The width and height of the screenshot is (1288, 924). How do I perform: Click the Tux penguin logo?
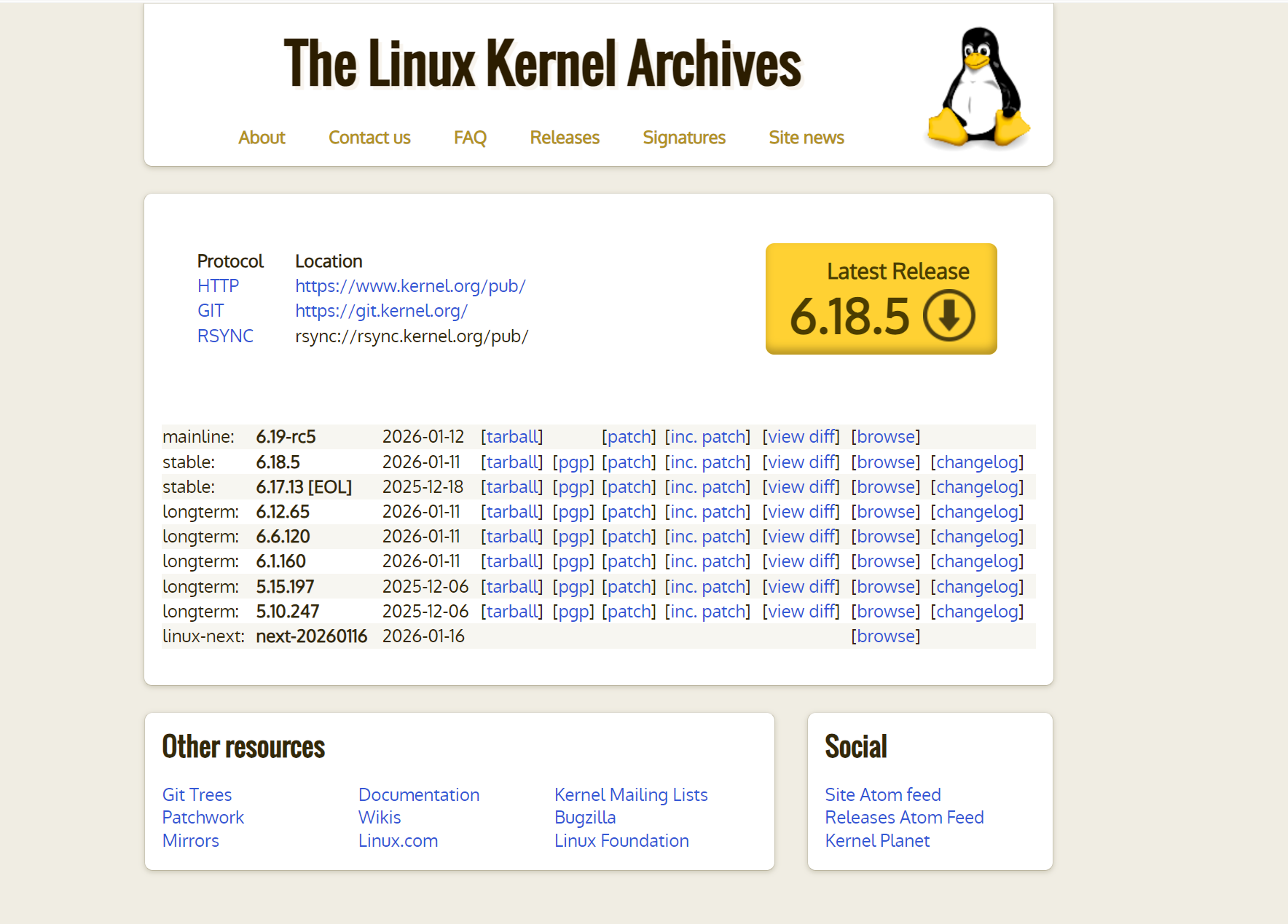(x=977, y=87)
